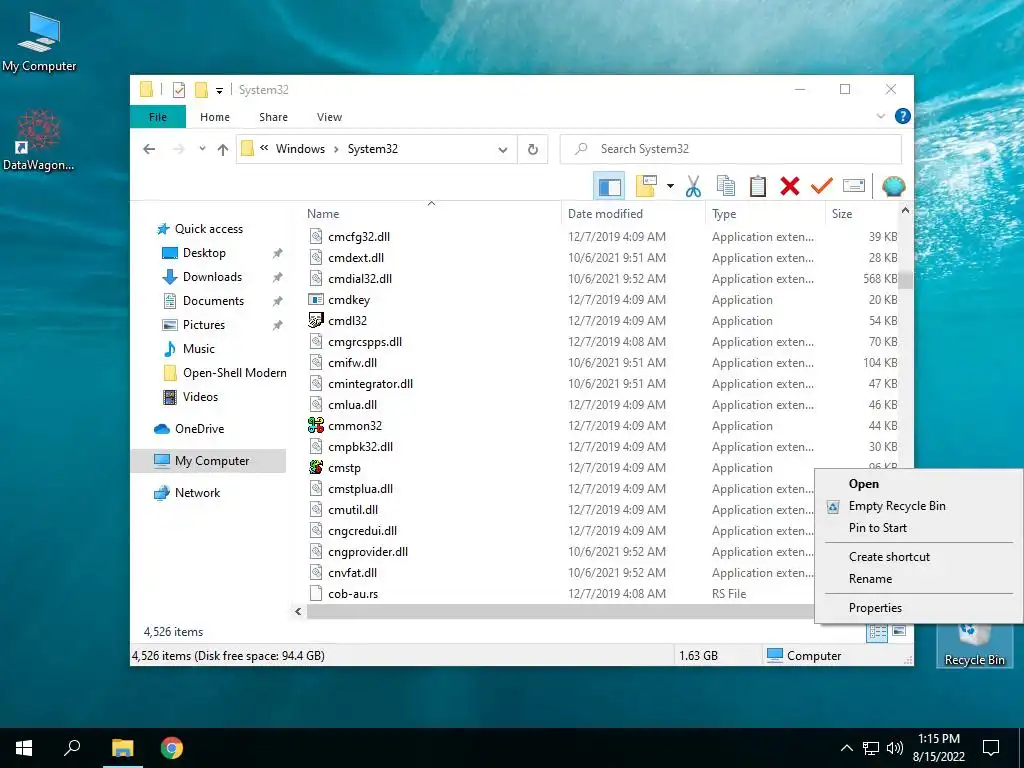This screenshot has width=1024, height=768.
Task: Click the Copy documents icon
Action: pos(726,186)
